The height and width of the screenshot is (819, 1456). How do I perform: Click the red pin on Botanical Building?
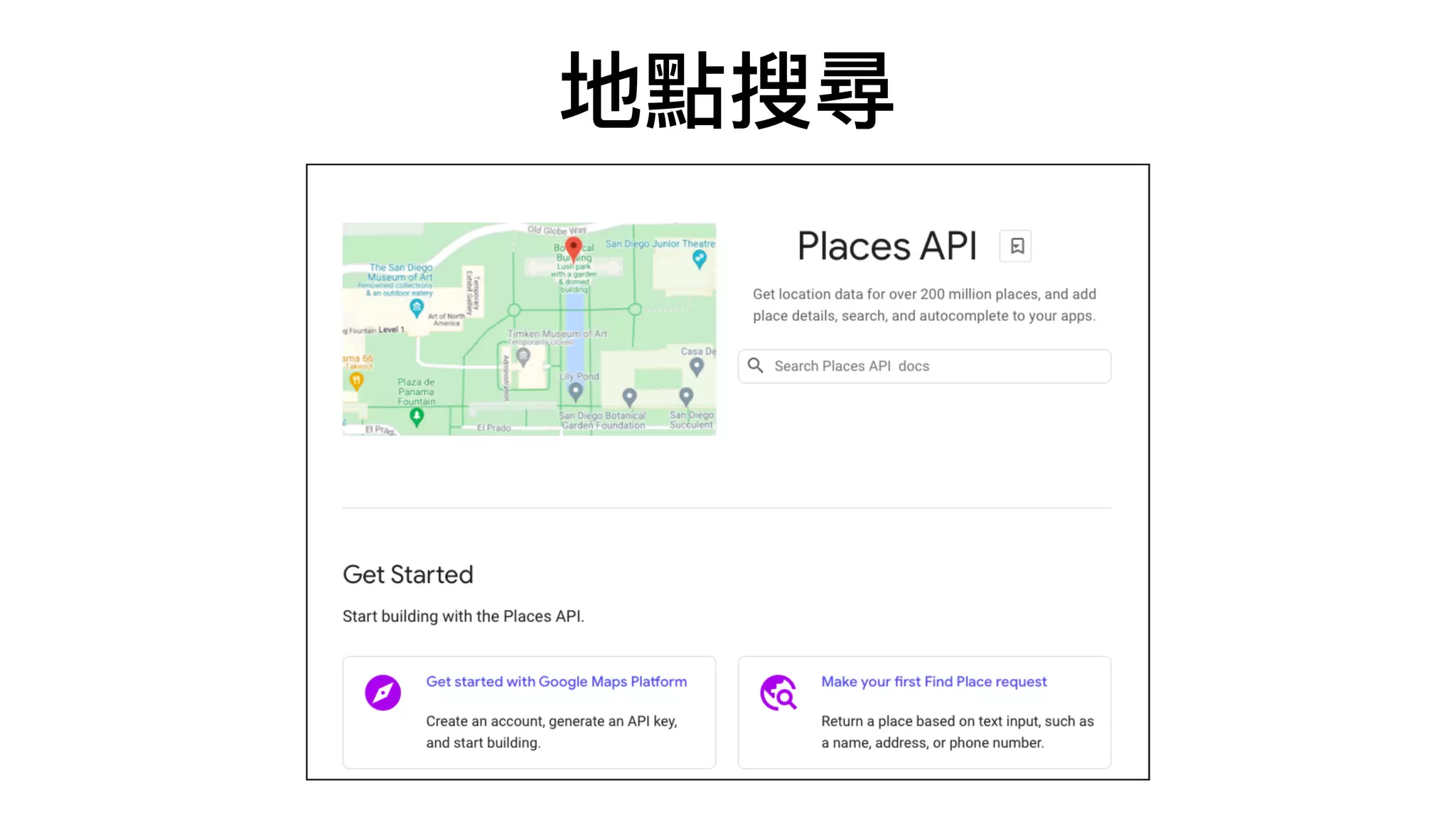pyautogui.click(x=573, y=248)
